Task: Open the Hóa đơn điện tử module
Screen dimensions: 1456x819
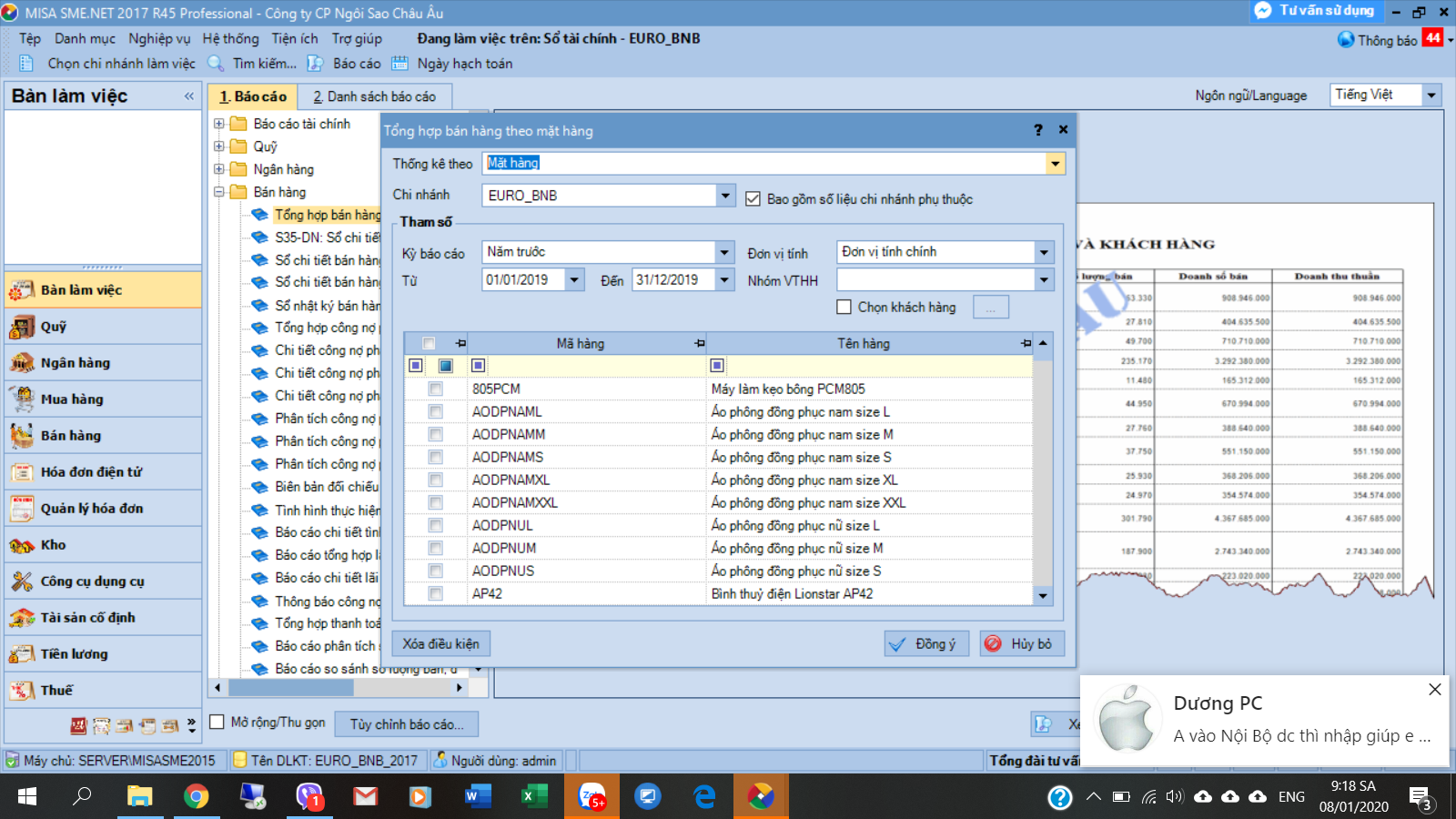Action: [91, 472]
